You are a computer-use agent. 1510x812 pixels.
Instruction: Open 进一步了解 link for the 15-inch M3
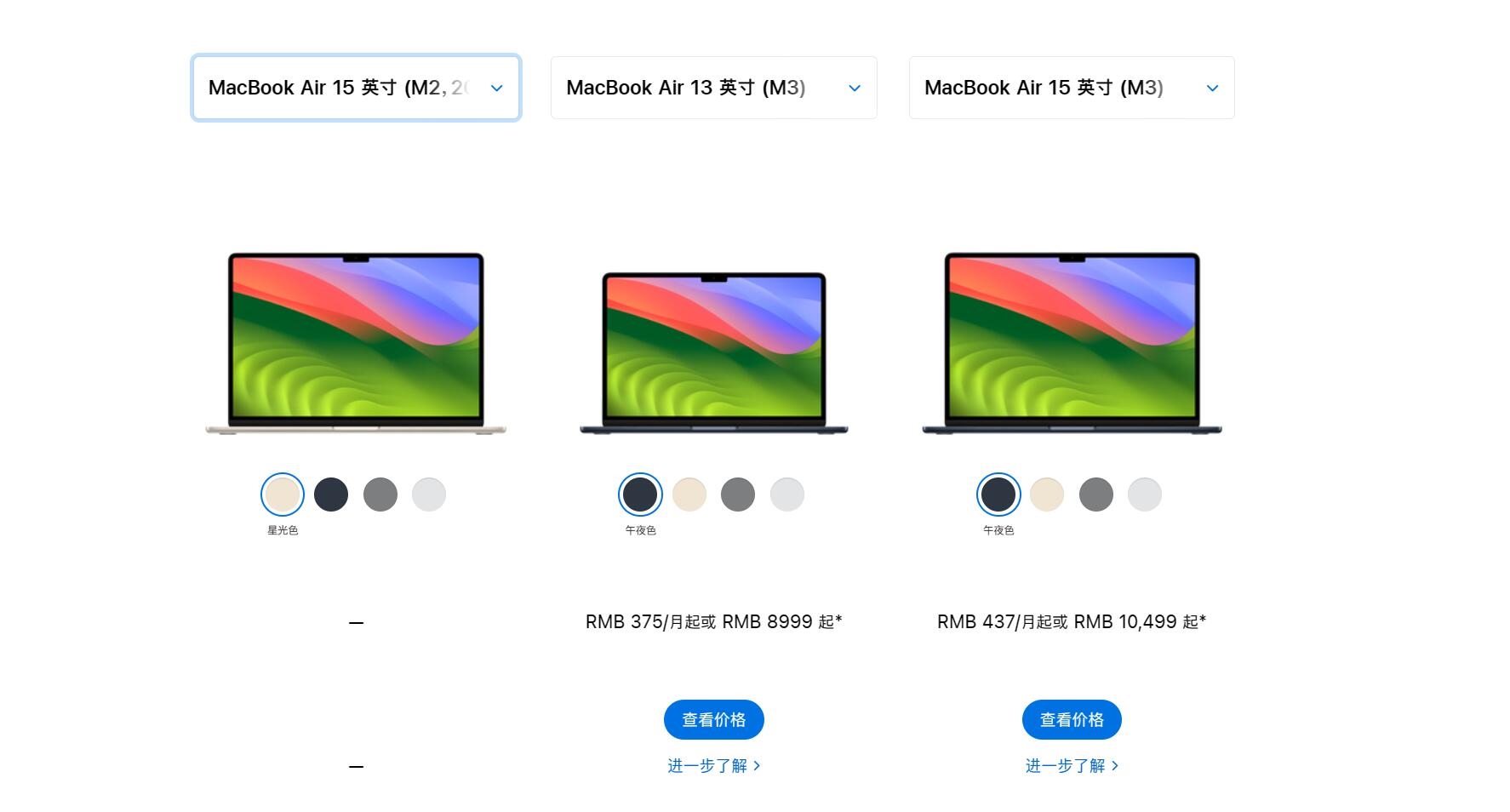pyautogui.click(x=1072, y=766)
